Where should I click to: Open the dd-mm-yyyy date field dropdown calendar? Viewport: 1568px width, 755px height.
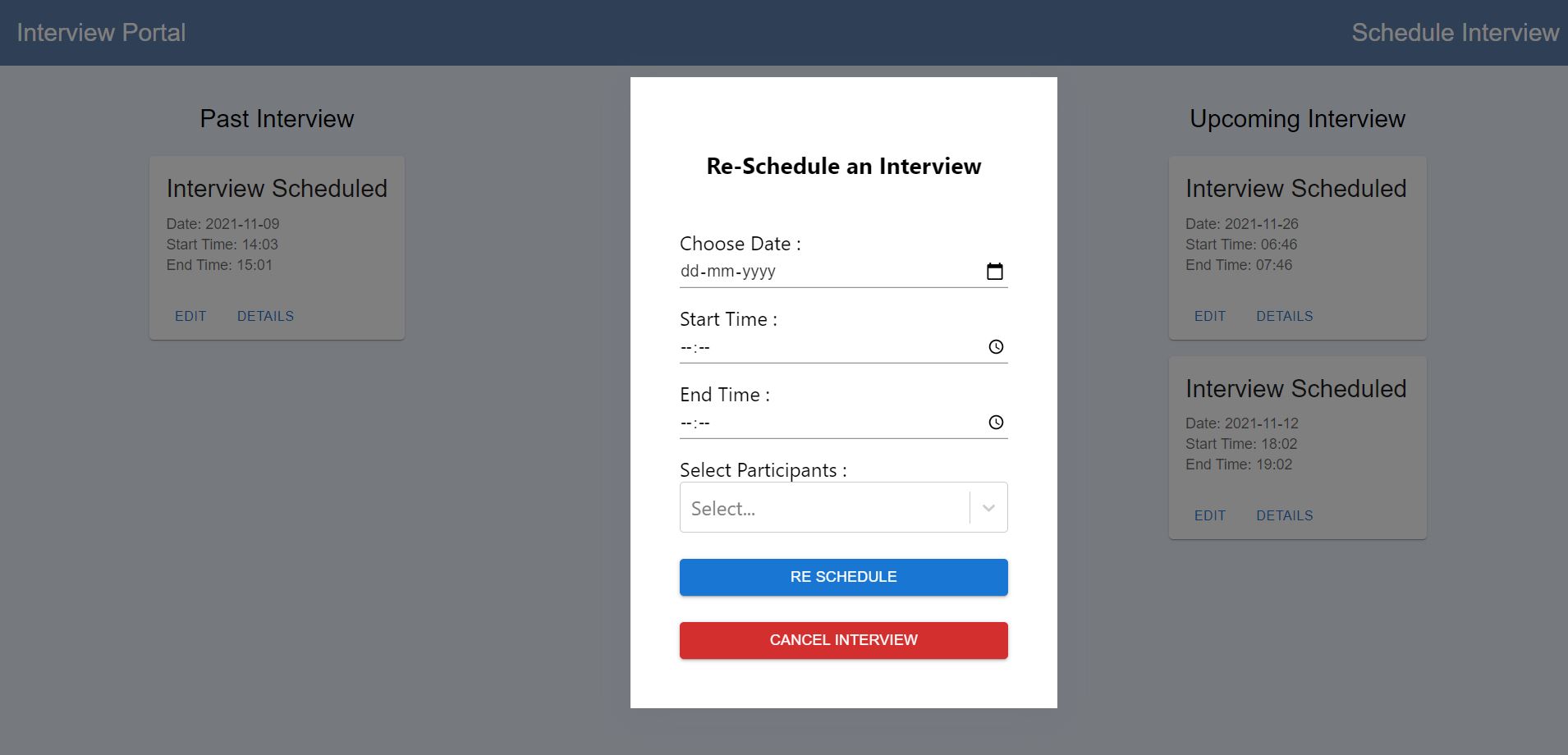click(x=994, y=271)
